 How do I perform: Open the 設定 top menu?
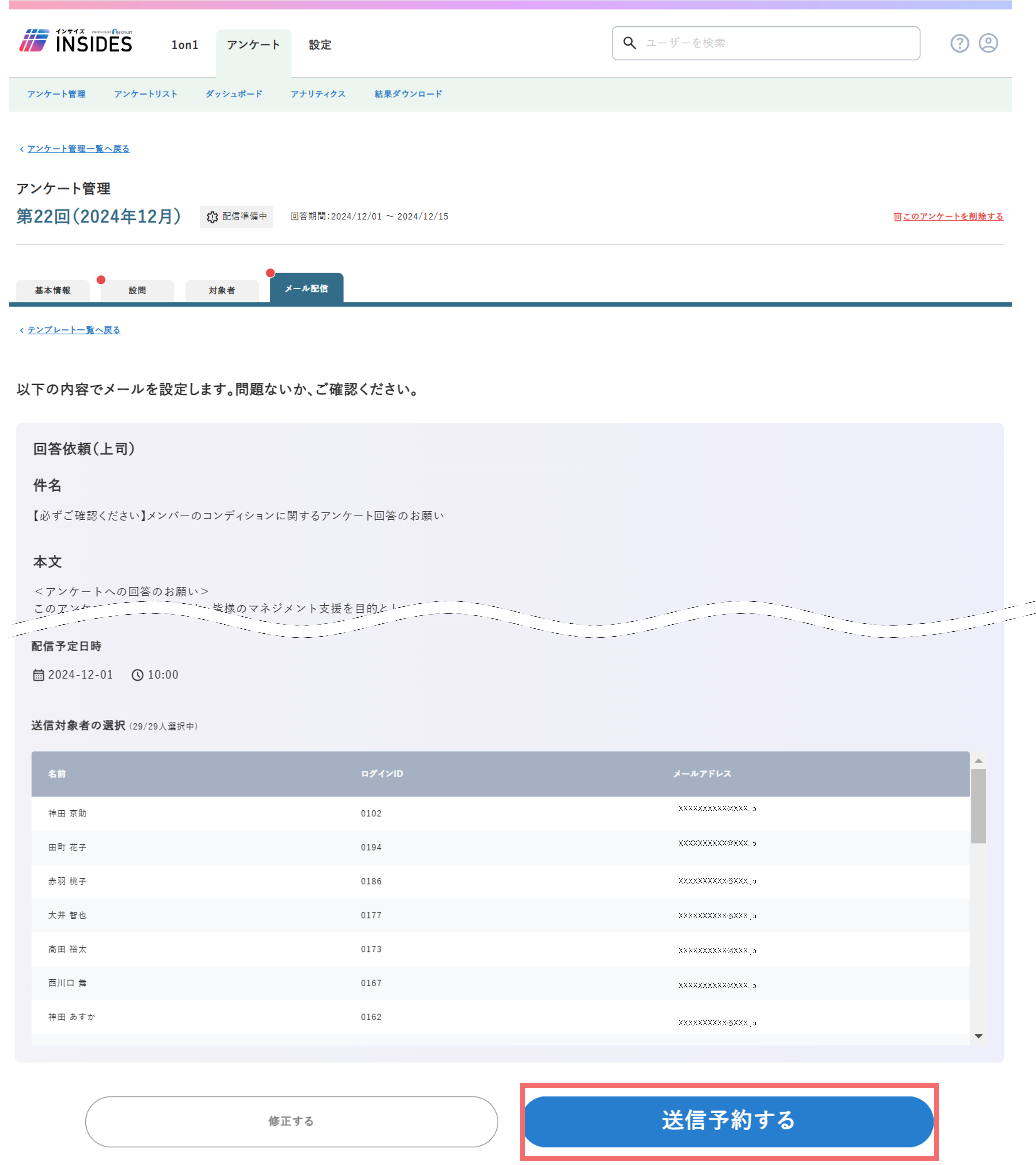[320, 45]
